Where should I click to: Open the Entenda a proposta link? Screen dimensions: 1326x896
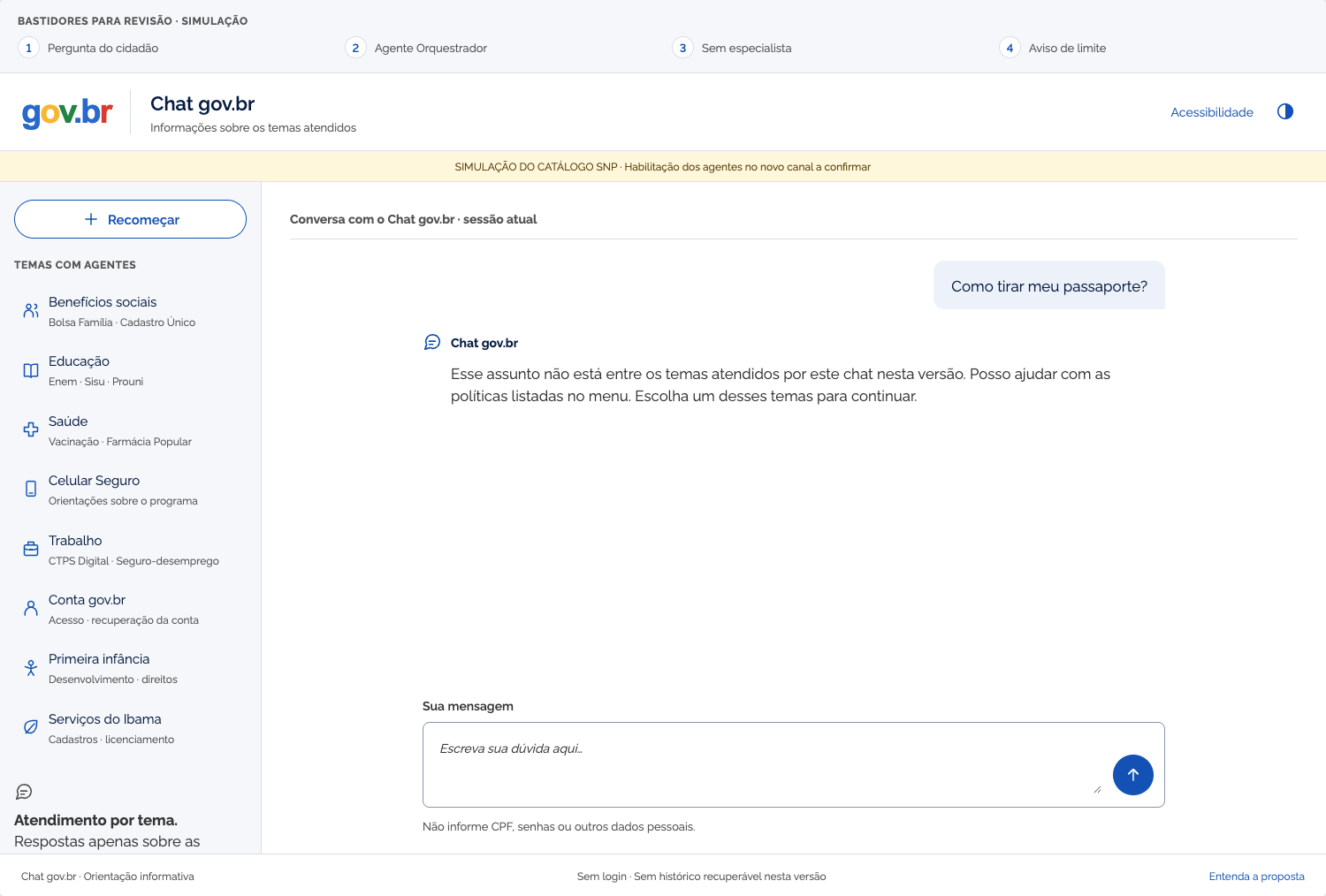(x=1256, y=877)
